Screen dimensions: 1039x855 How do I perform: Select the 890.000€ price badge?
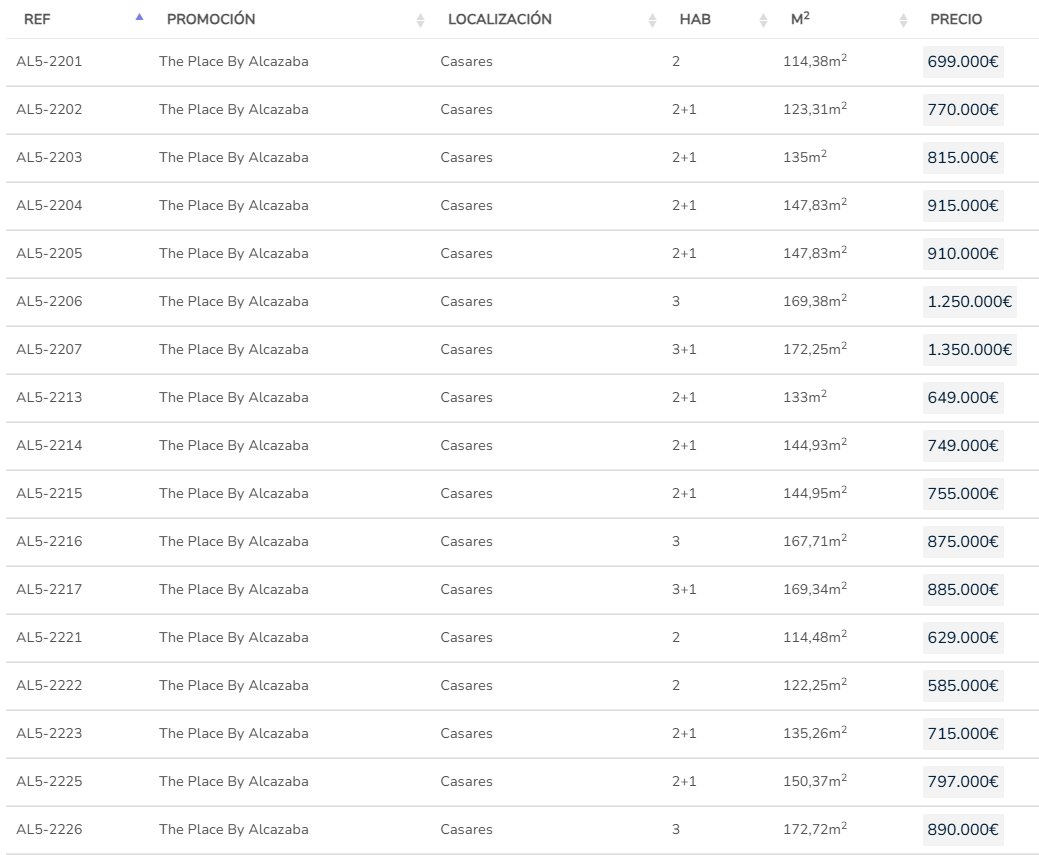pos(963,830)
